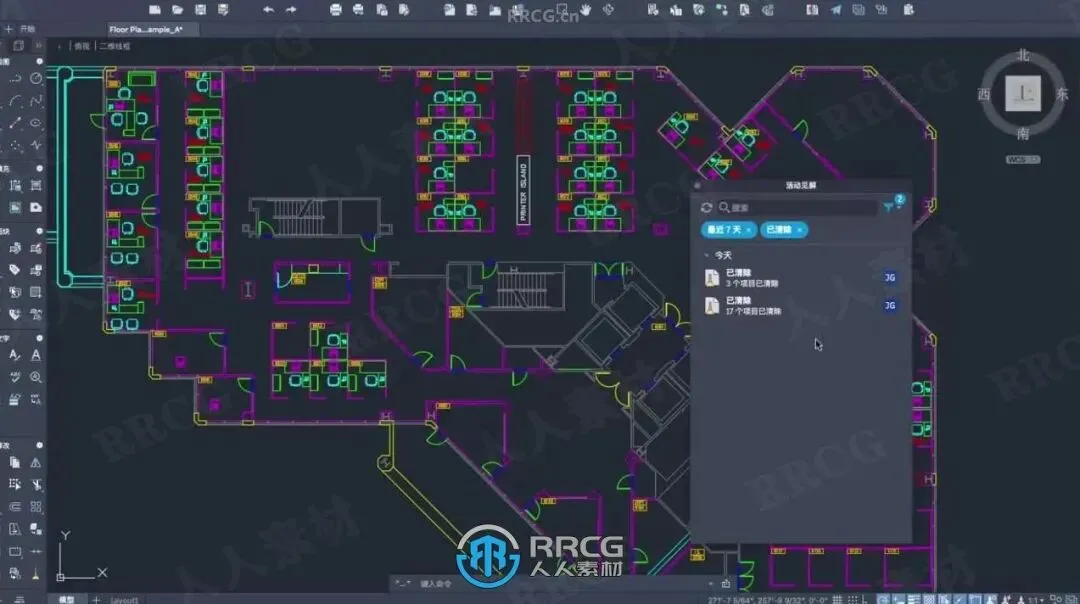Switch to the 模型 model tab
The height and width of the screenshot is (604, 1080).
66,599
